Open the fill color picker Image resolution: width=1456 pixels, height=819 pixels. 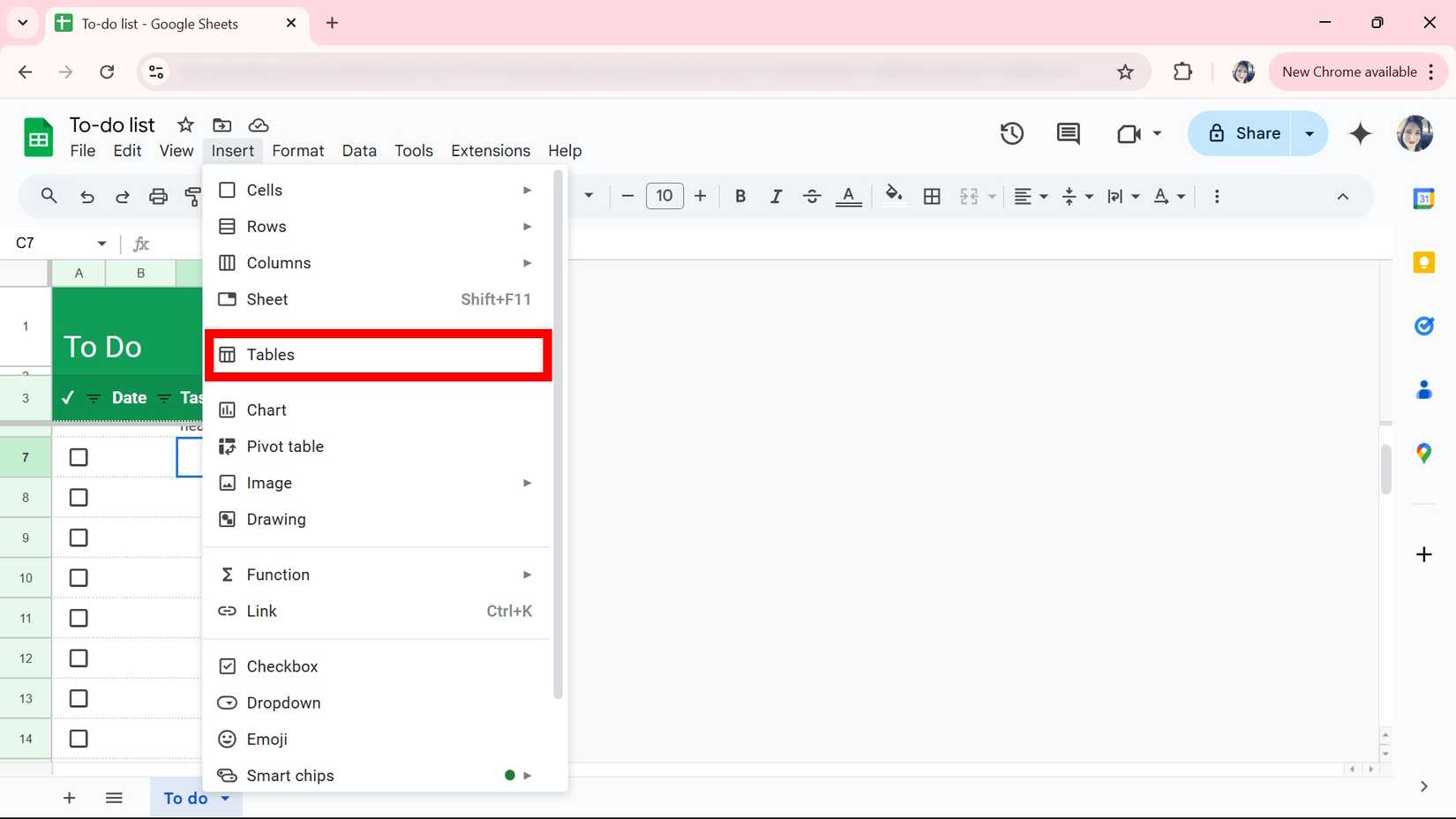tap(893, 196)
